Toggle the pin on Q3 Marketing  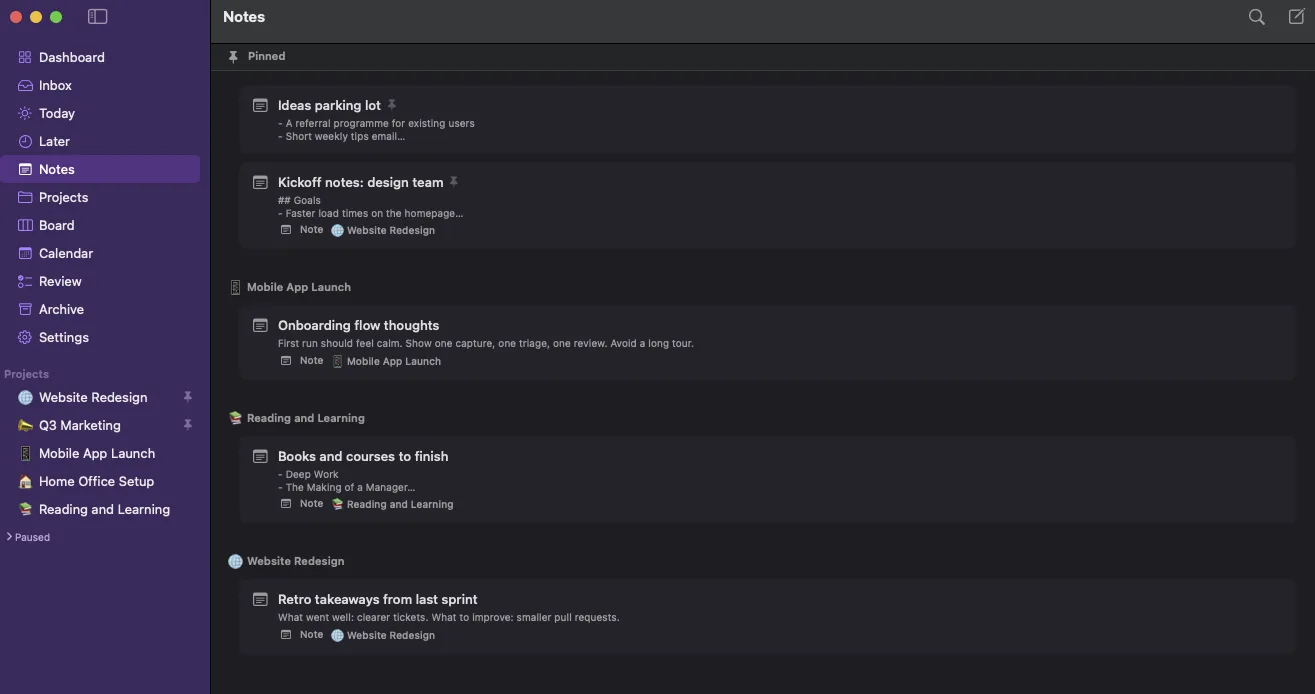point(187,425)
